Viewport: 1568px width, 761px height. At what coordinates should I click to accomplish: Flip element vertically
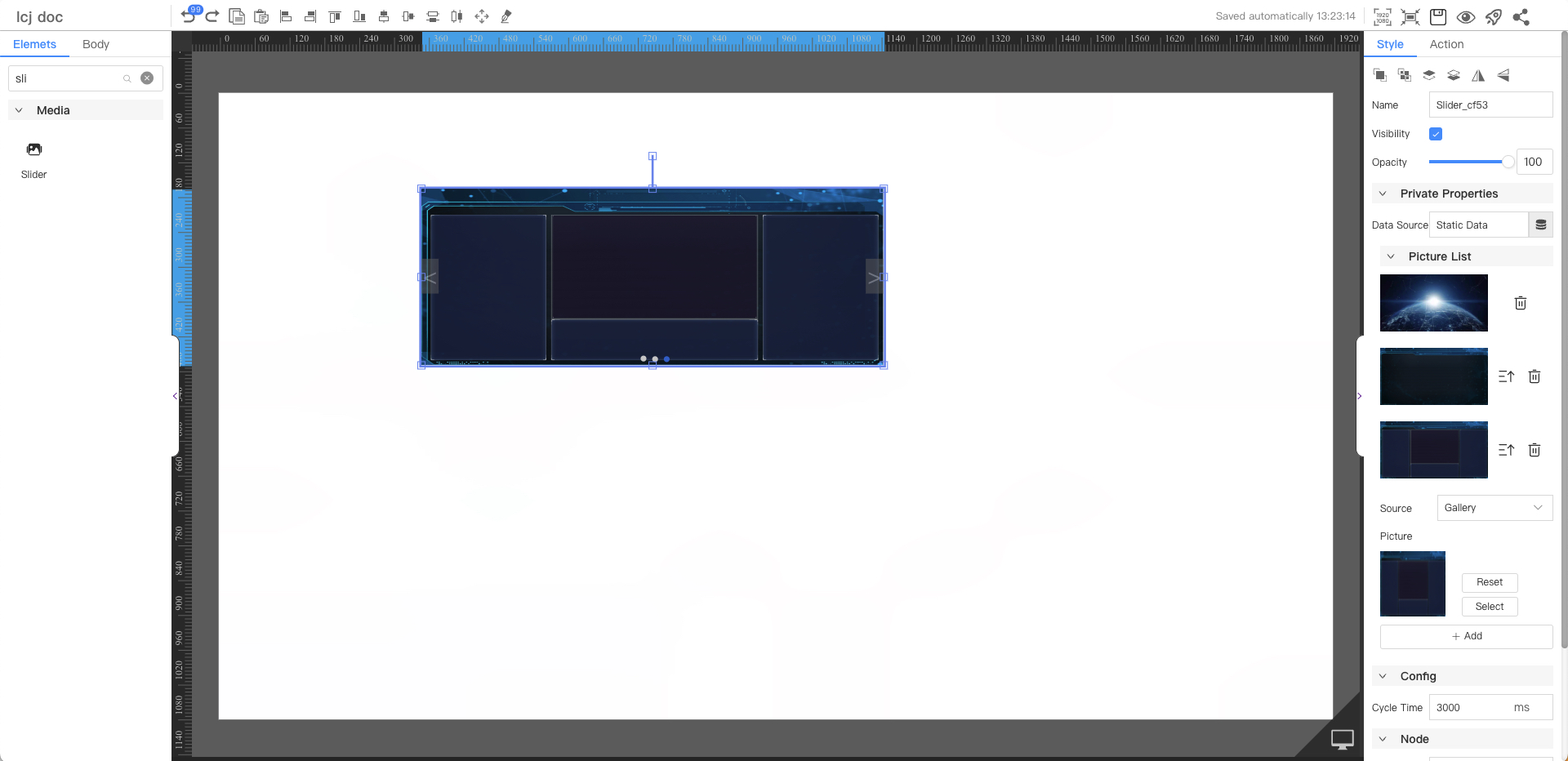pyautogui.click(x=1503, y=75)
